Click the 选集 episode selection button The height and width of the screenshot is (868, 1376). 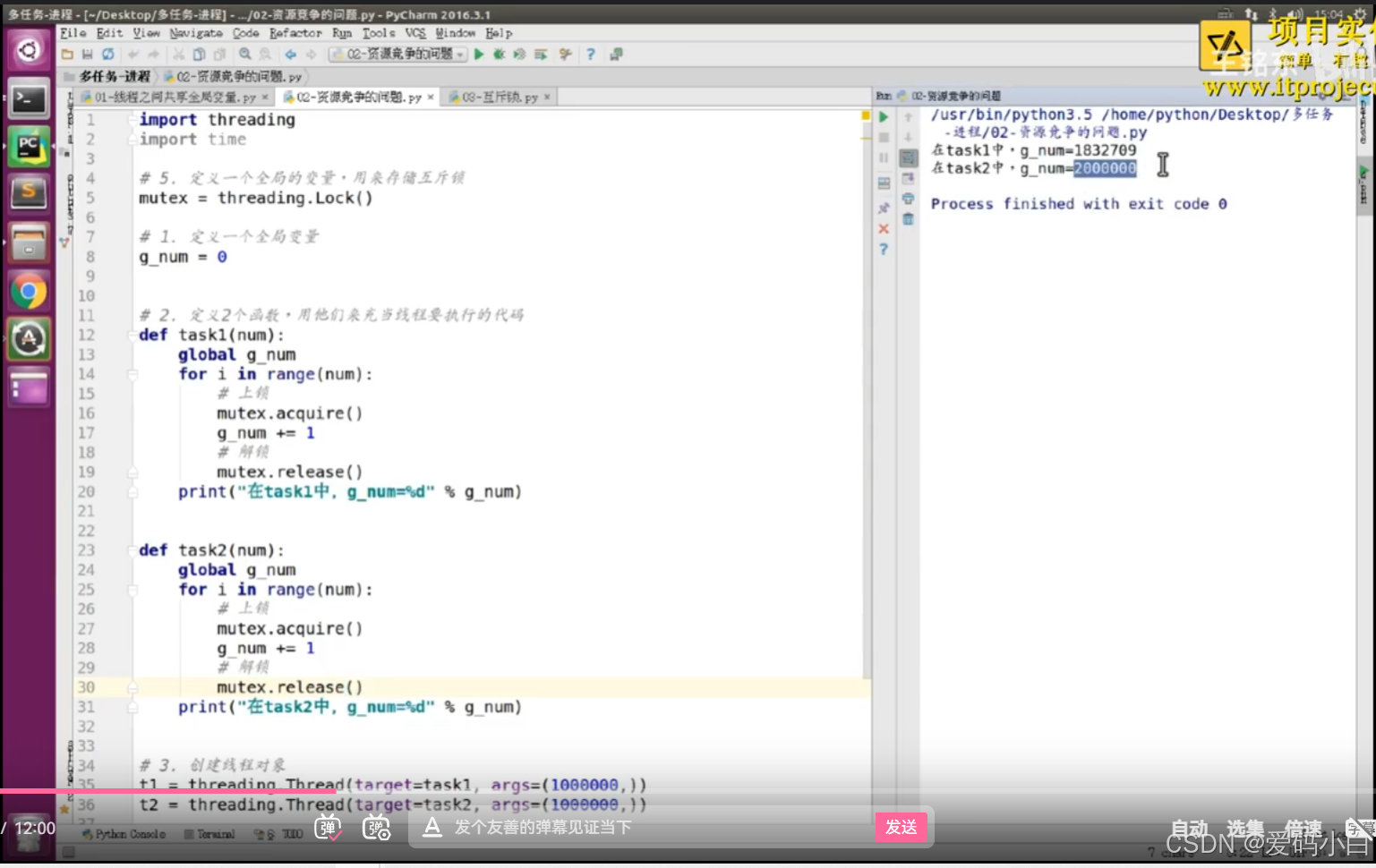pos(1245,830)
